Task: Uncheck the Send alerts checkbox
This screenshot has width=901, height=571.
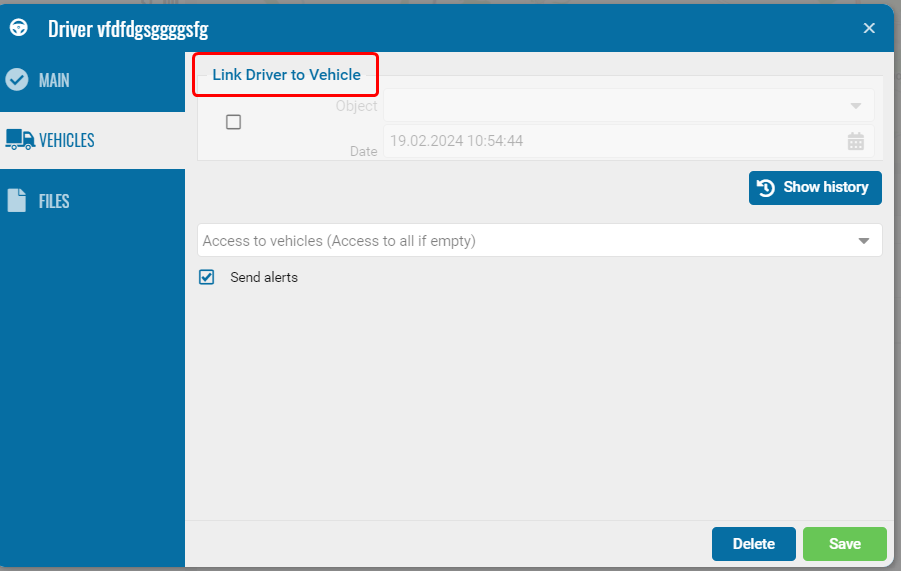Action: (207, 277)
